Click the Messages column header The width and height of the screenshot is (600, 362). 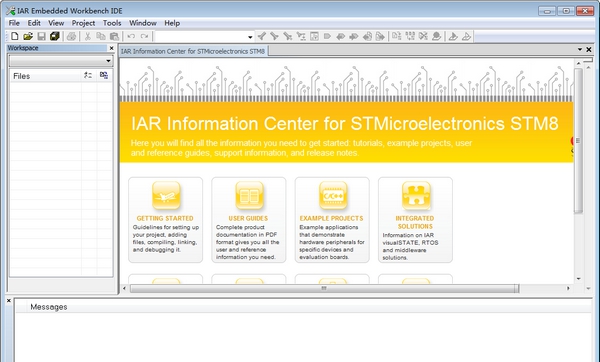pyautogui.click(x=49, y=307)
